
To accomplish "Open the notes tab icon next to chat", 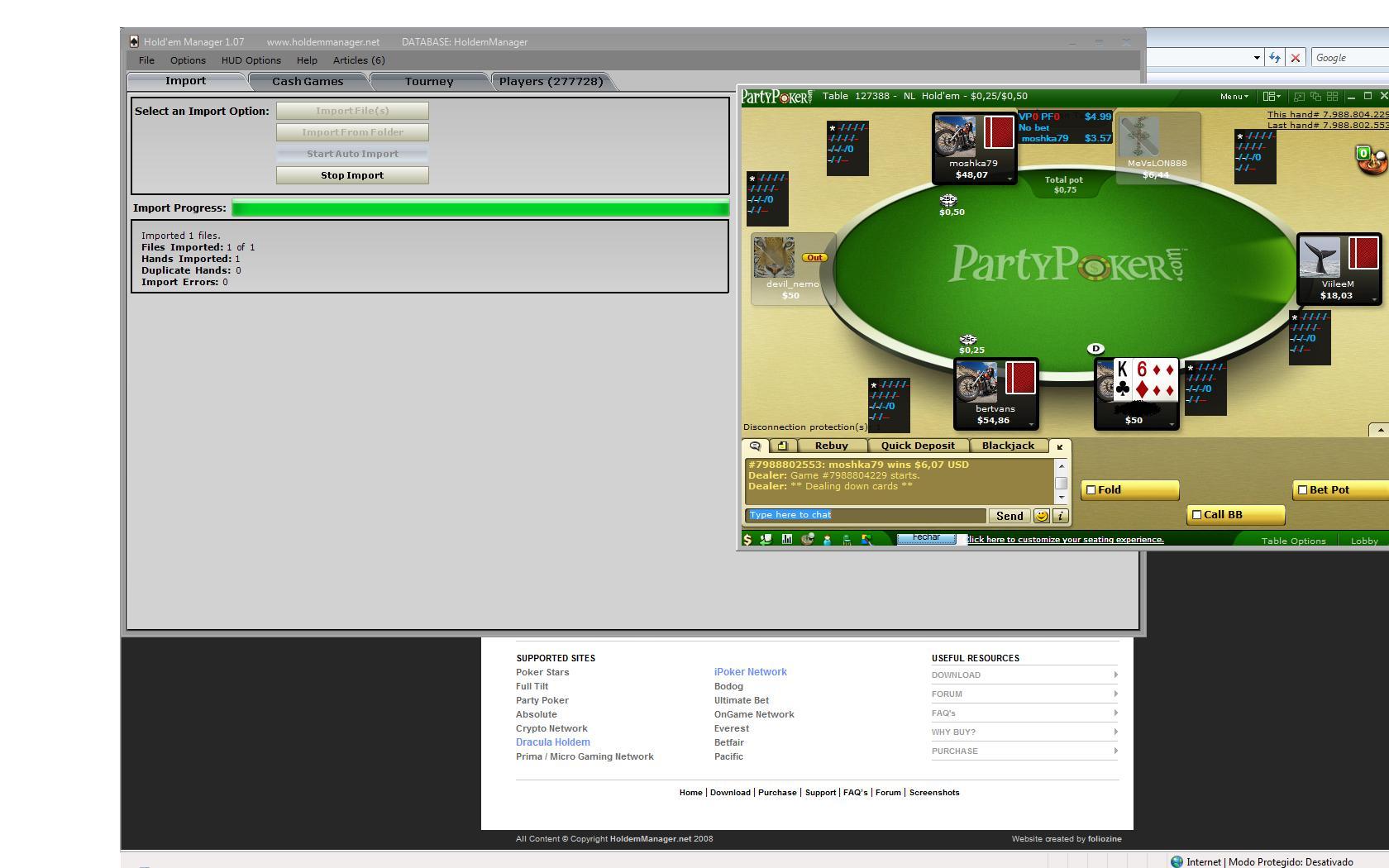I will [x=782, y=446].
